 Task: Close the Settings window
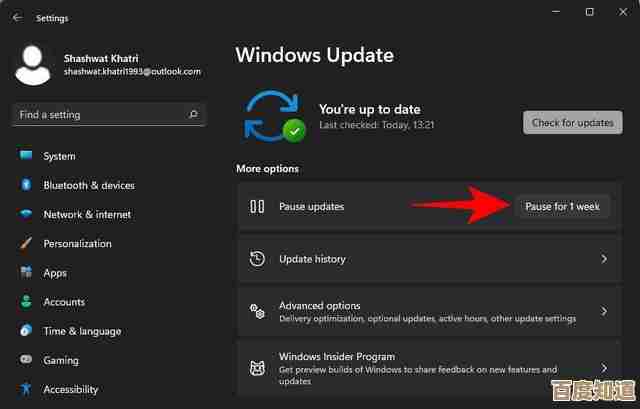623,12
